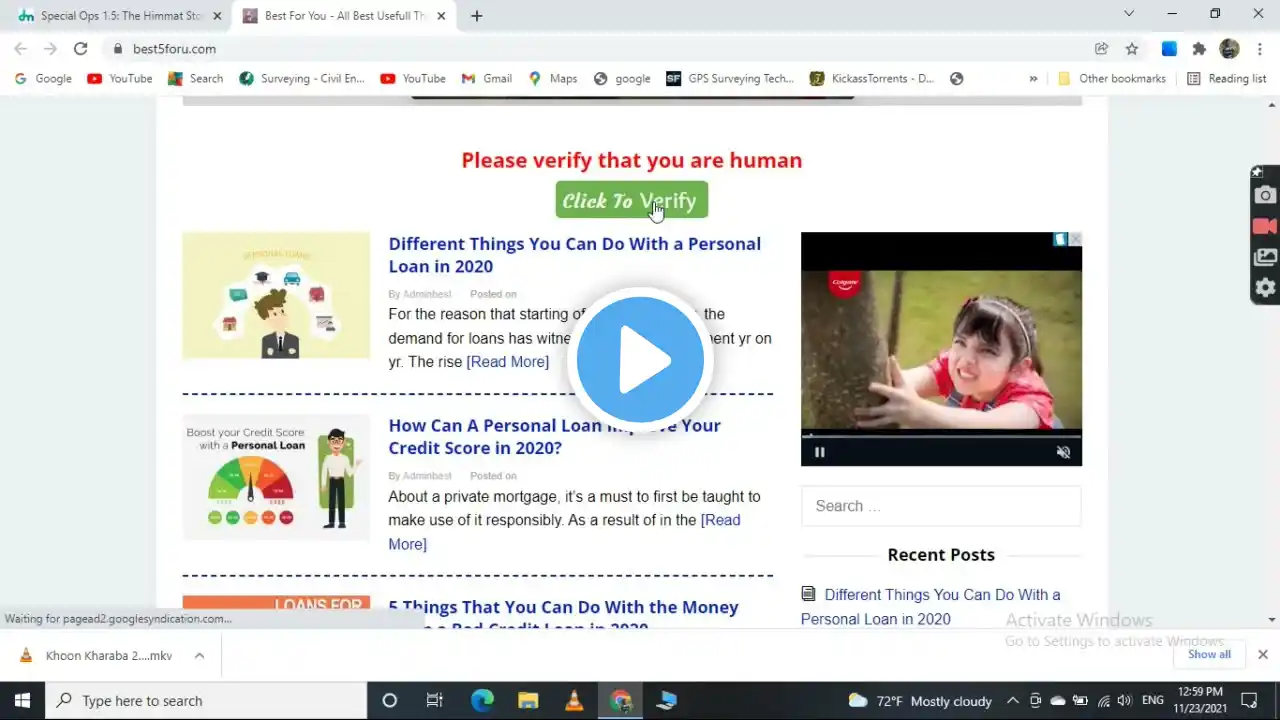Switch to the Special Ops 1.5 tab
This screenshot has height=720, width=1280.
118,16
